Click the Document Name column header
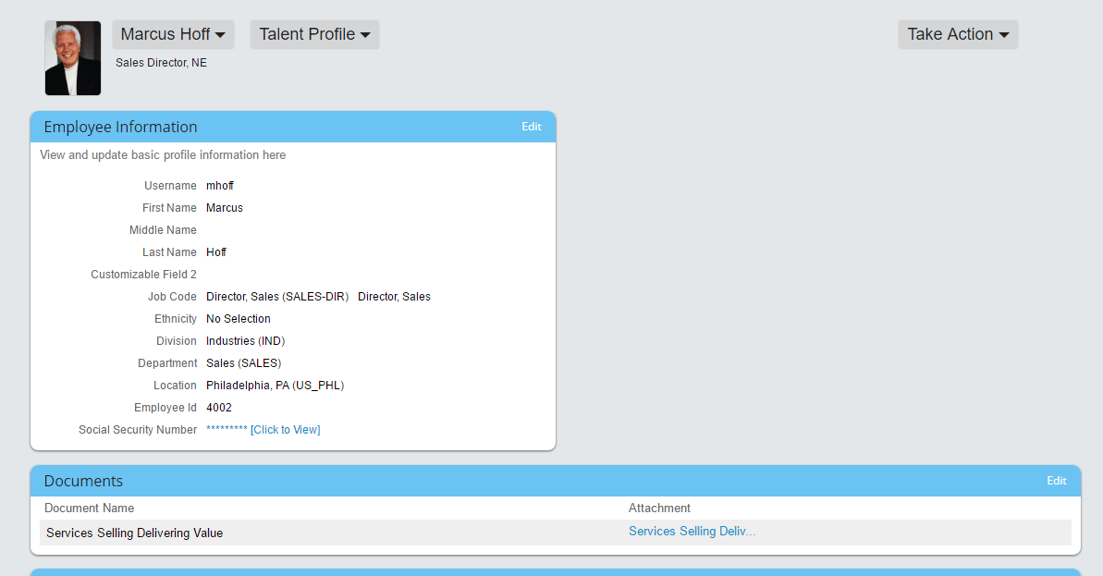Image resolution: width=1103 pixels, height=576 pixels. pos(89,507)
